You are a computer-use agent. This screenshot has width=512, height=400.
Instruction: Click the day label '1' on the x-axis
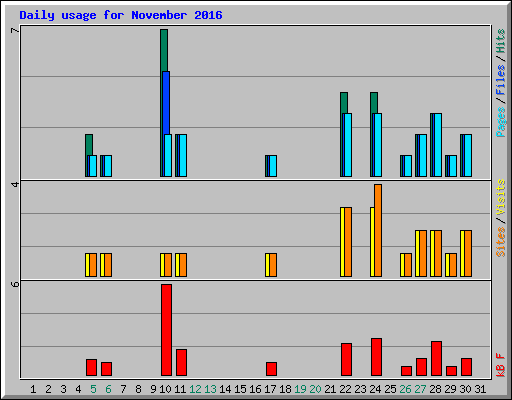coord(33,389)
